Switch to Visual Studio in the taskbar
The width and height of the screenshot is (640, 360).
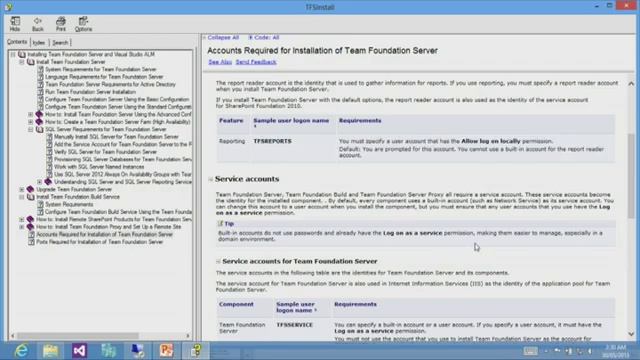[x=80, y=351]
